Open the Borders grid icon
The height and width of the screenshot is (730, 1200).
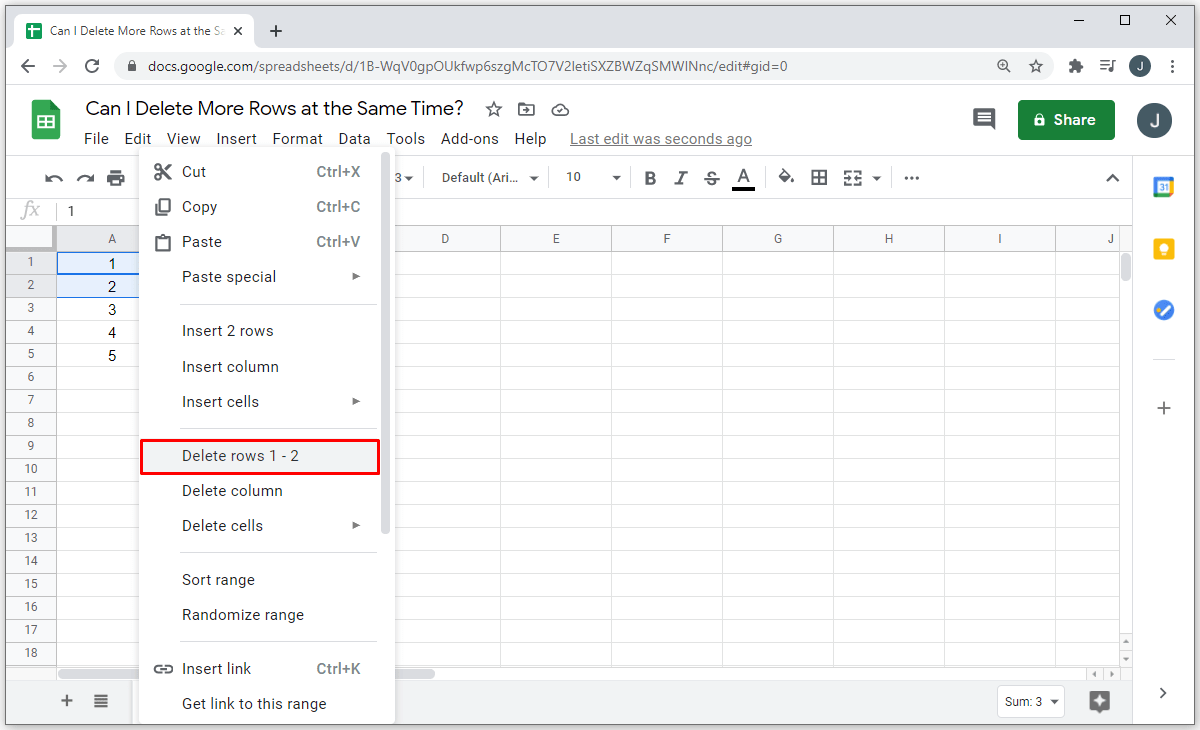(819, 178)
